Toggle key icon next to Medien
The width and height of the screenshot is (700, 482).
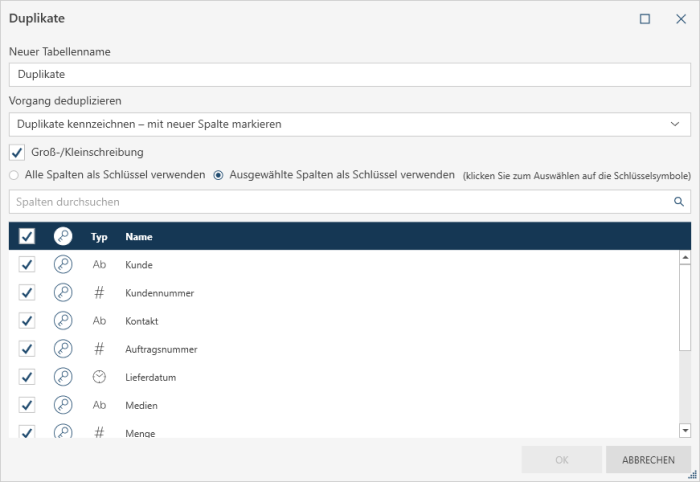[63, 405]
